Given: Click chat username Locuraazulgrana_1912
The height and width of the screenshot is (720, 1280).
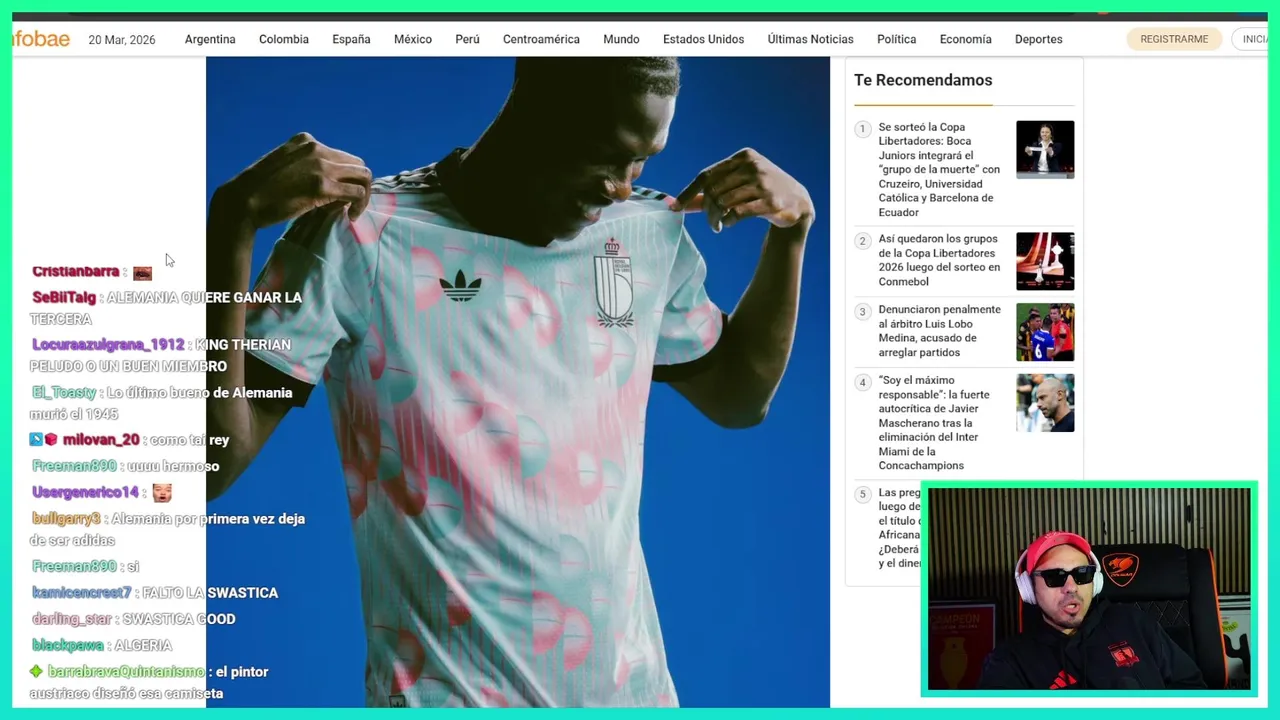Looking at the screenshot, I should pos(108,345).
